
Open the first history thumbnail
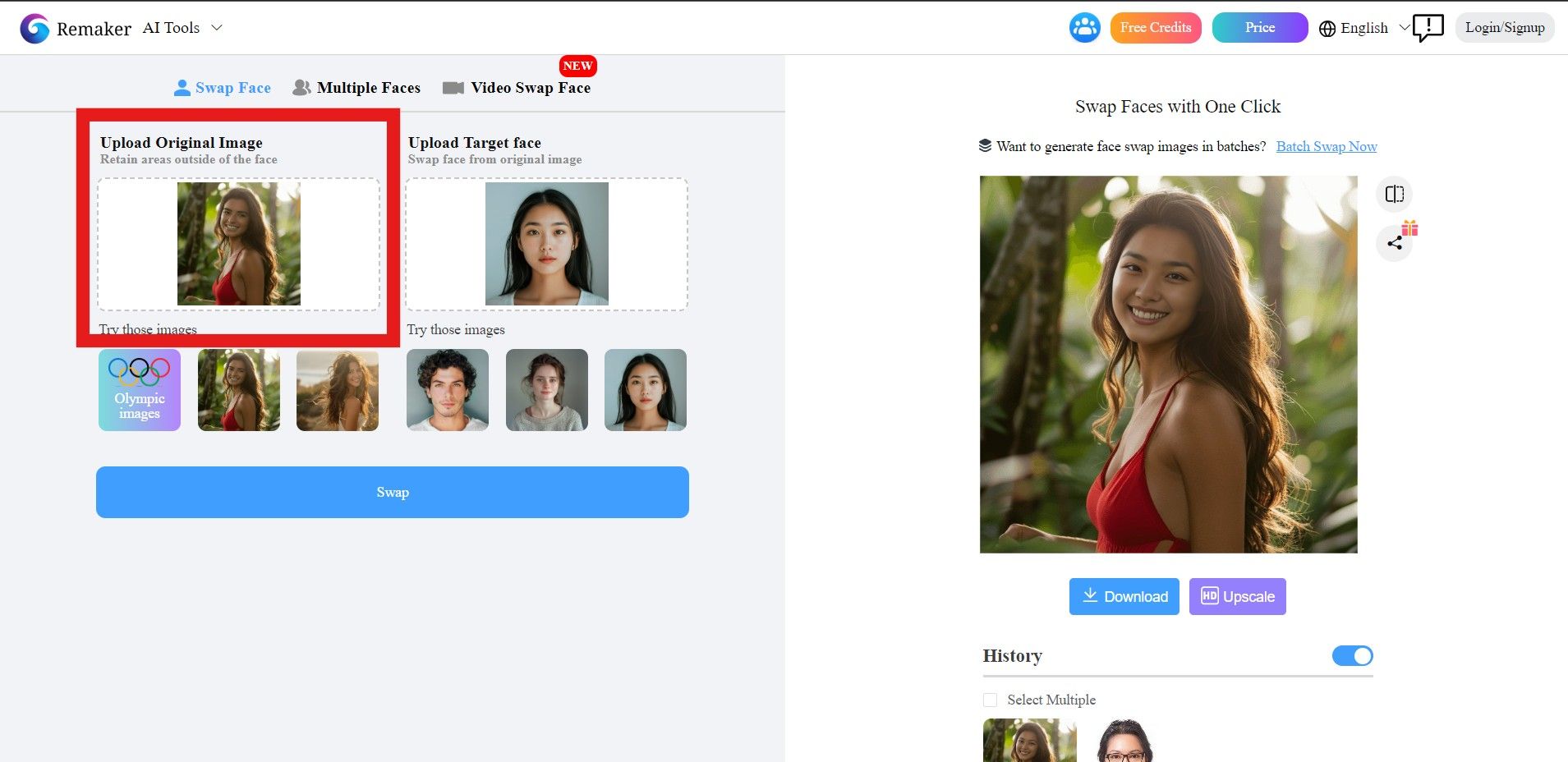point(1030,740)
